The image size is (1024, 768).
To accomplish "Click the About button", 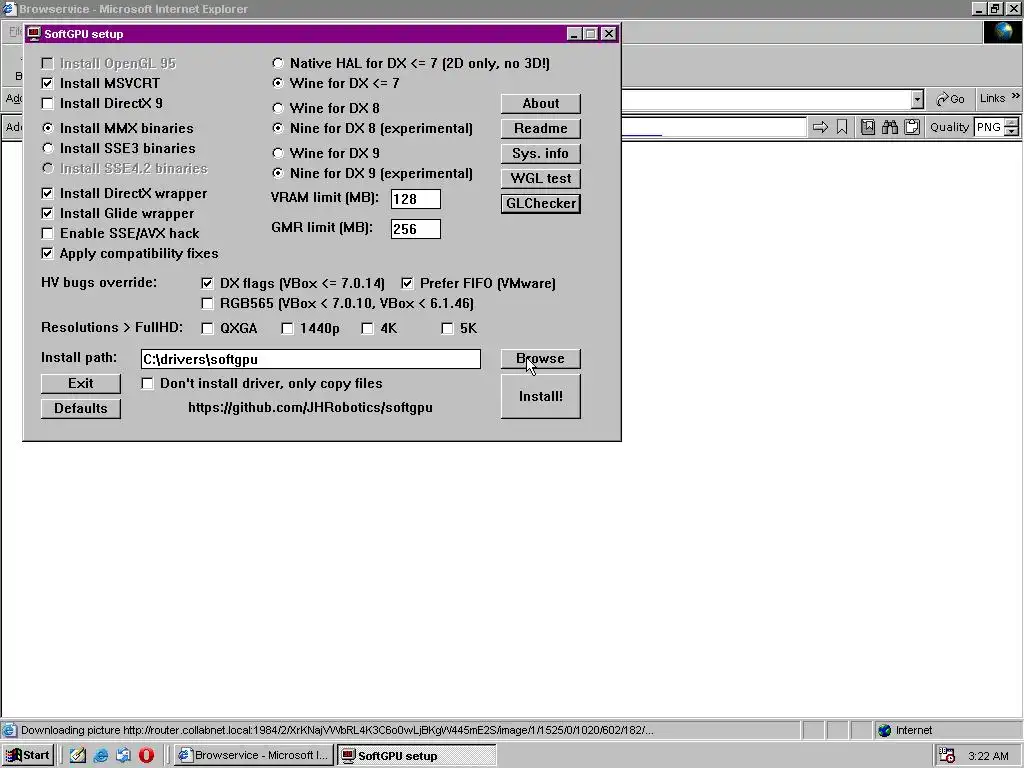I will point(541,103).
